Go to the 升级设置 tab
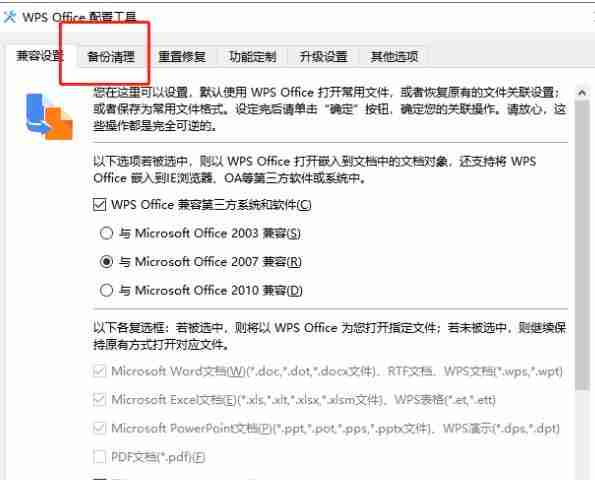The image size is (595, 480). [x=323, y=57]
